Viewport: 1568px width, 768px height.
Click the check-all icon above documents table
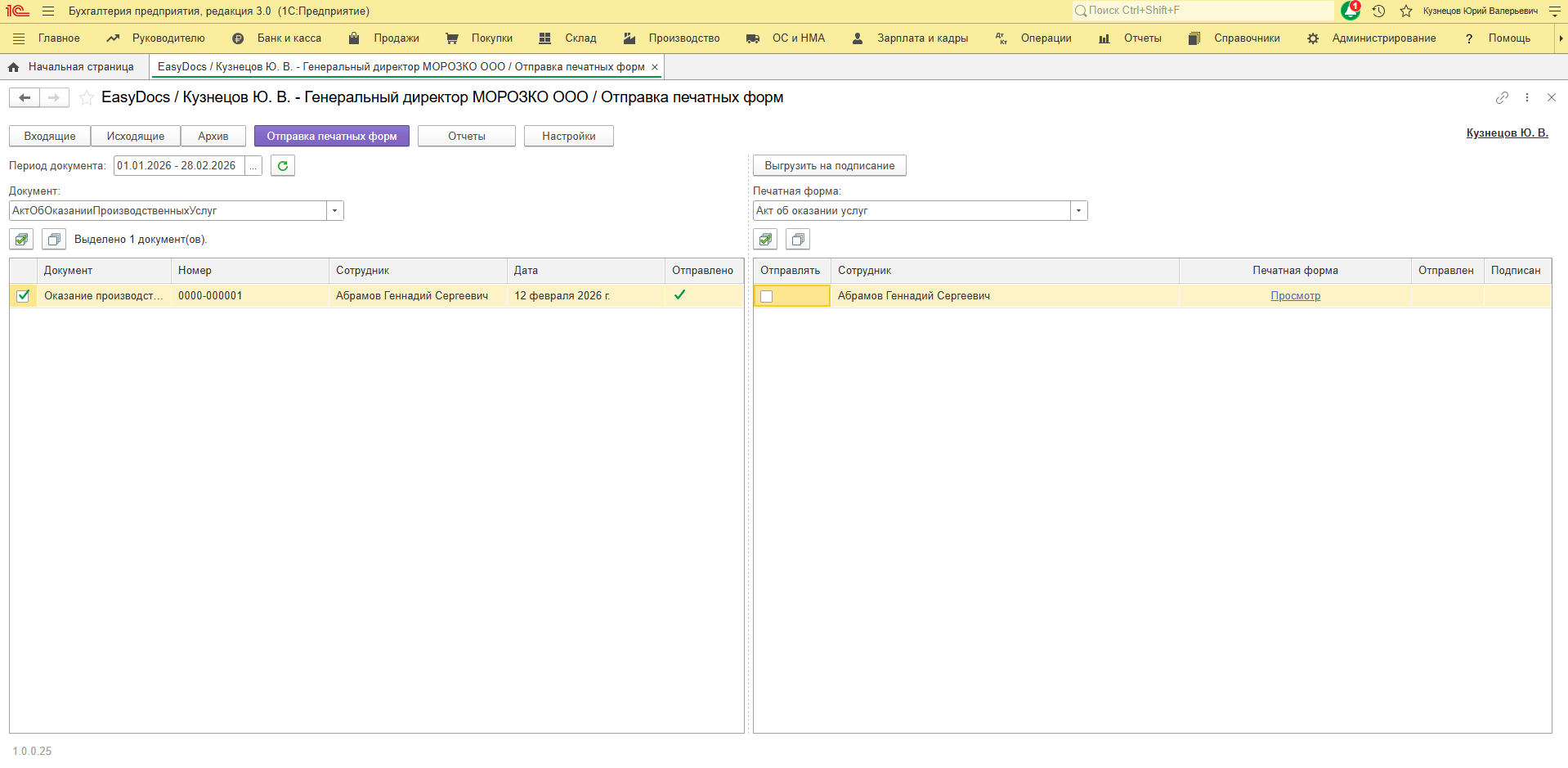point(22,240)
